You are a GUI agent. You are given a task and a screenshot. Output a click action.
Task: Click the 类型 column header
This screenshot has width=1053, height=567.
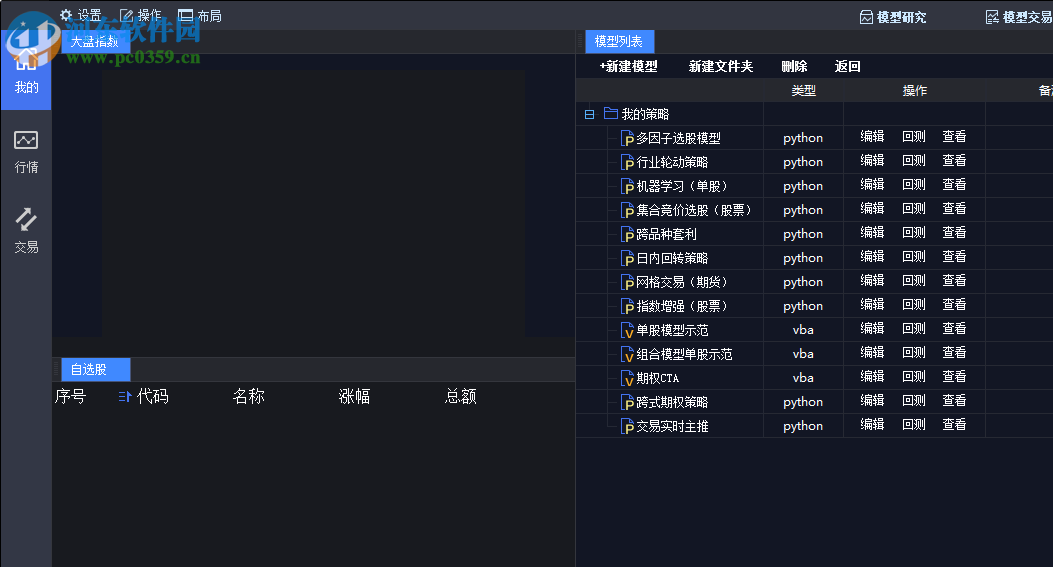803,91
